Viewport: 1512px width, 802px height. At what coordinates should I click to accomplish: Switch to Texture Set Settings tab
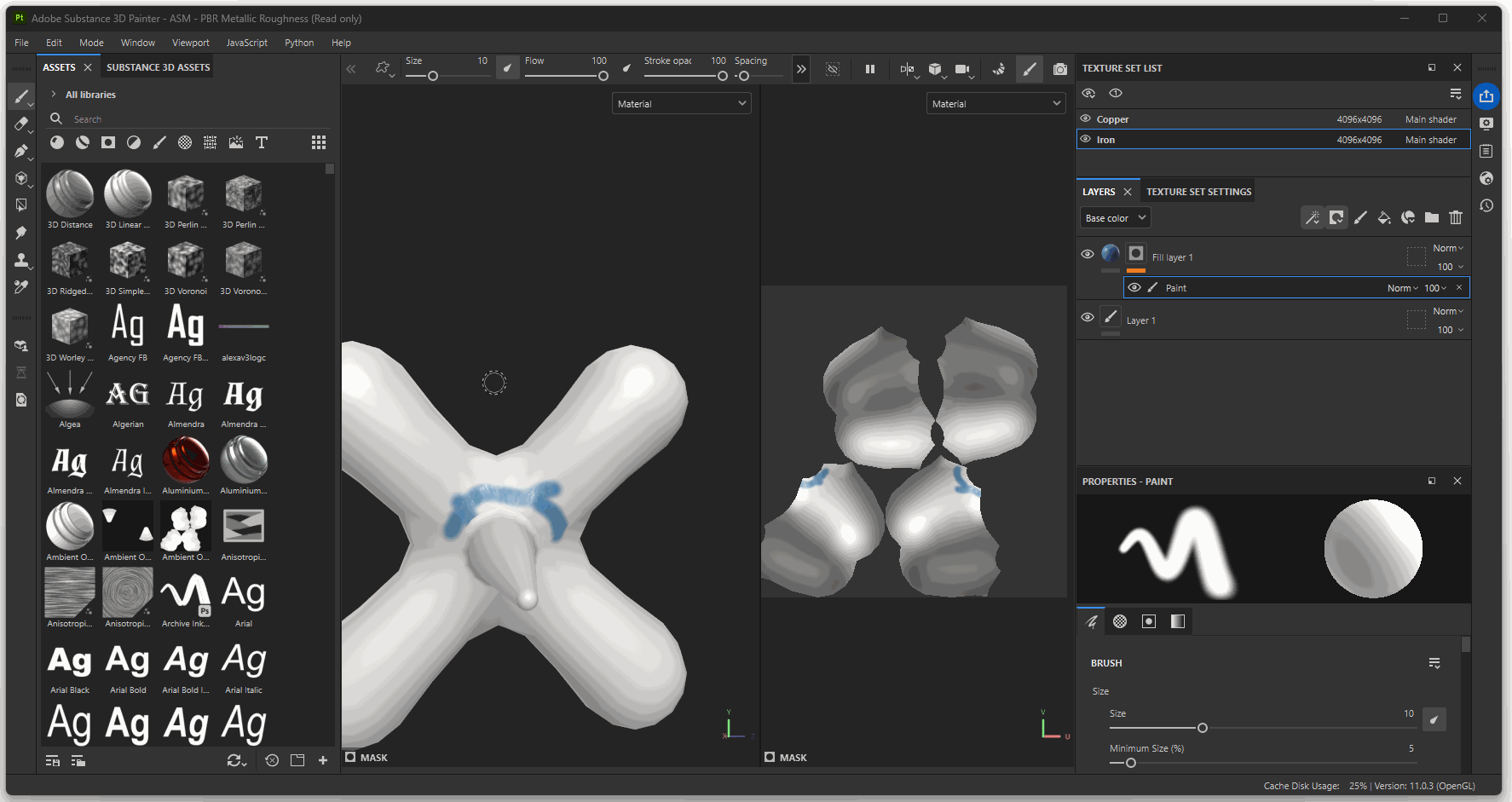[x=1198, y=192]
